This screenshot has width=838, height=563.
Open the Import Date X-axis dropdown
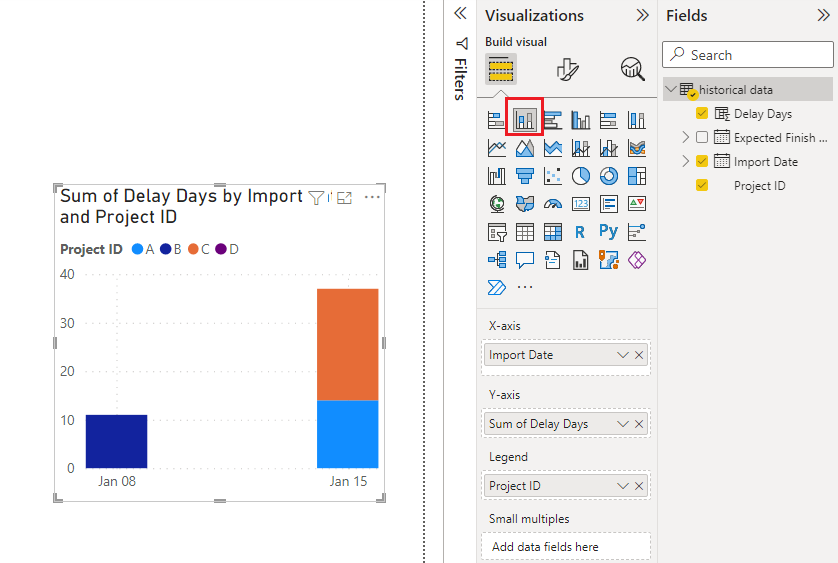[622, 355]
